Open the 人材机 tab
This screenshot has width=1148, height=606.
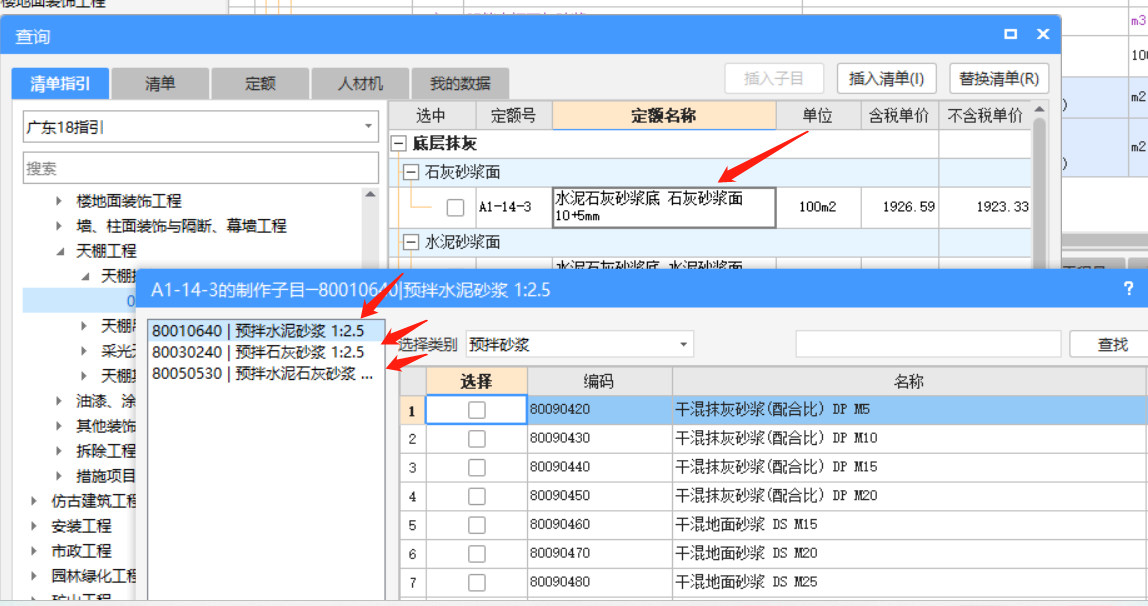pos(360,83)
